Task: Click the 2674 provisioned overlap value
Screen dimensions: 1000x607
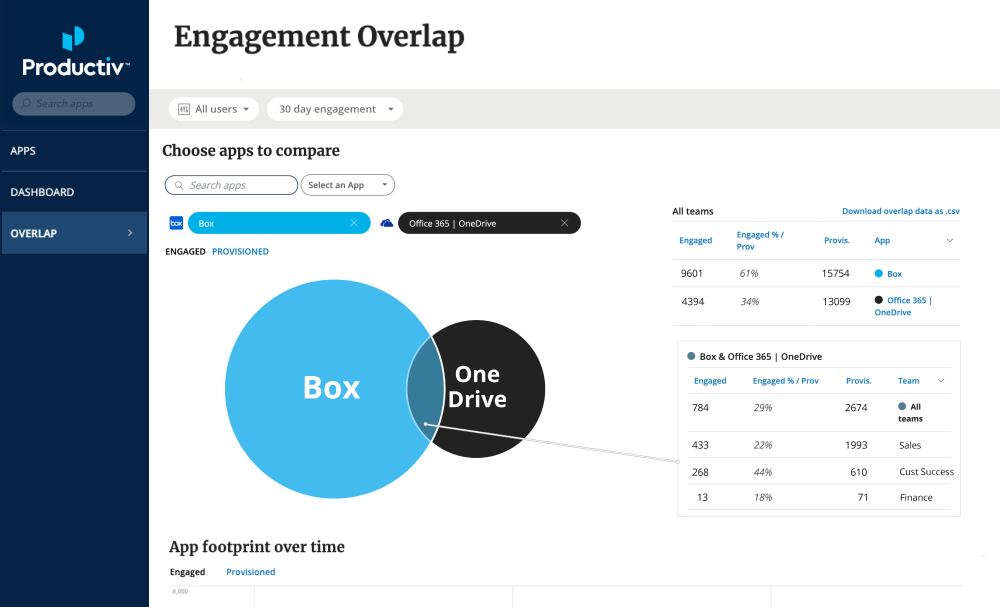Action: pos(856,407)
